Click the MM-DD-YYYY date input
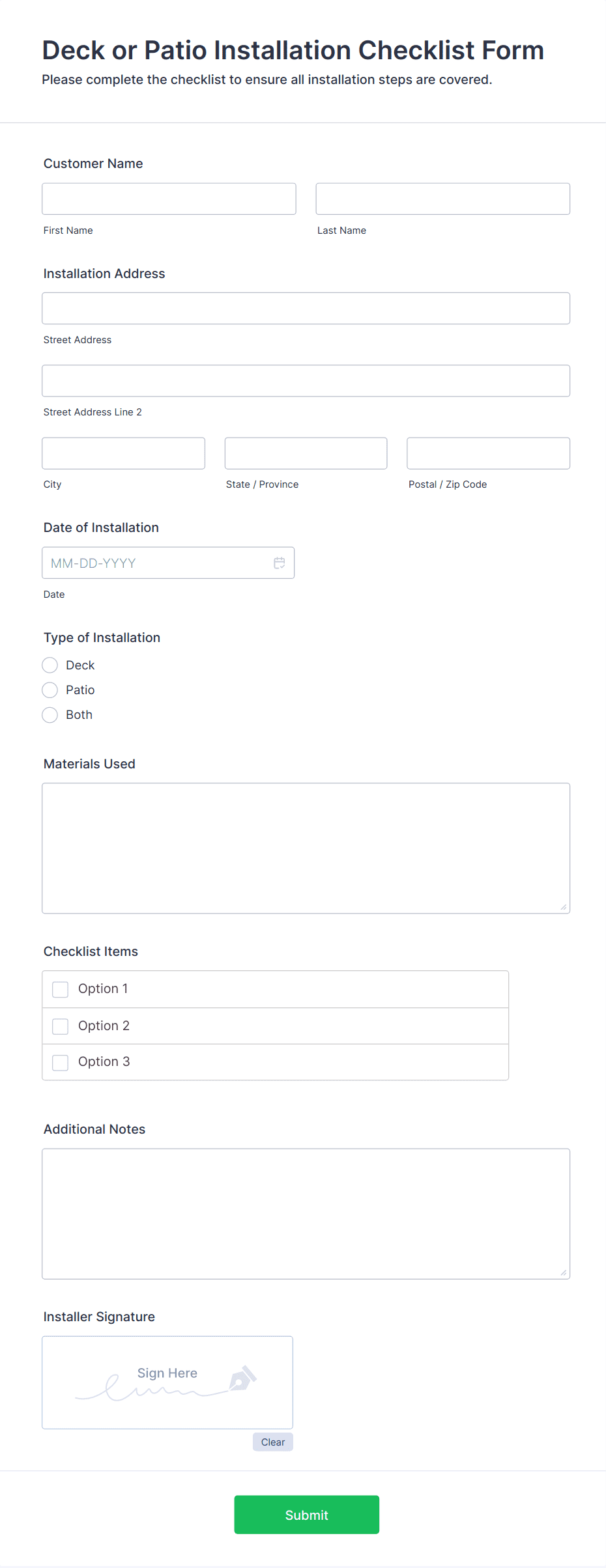 point(156,563)
